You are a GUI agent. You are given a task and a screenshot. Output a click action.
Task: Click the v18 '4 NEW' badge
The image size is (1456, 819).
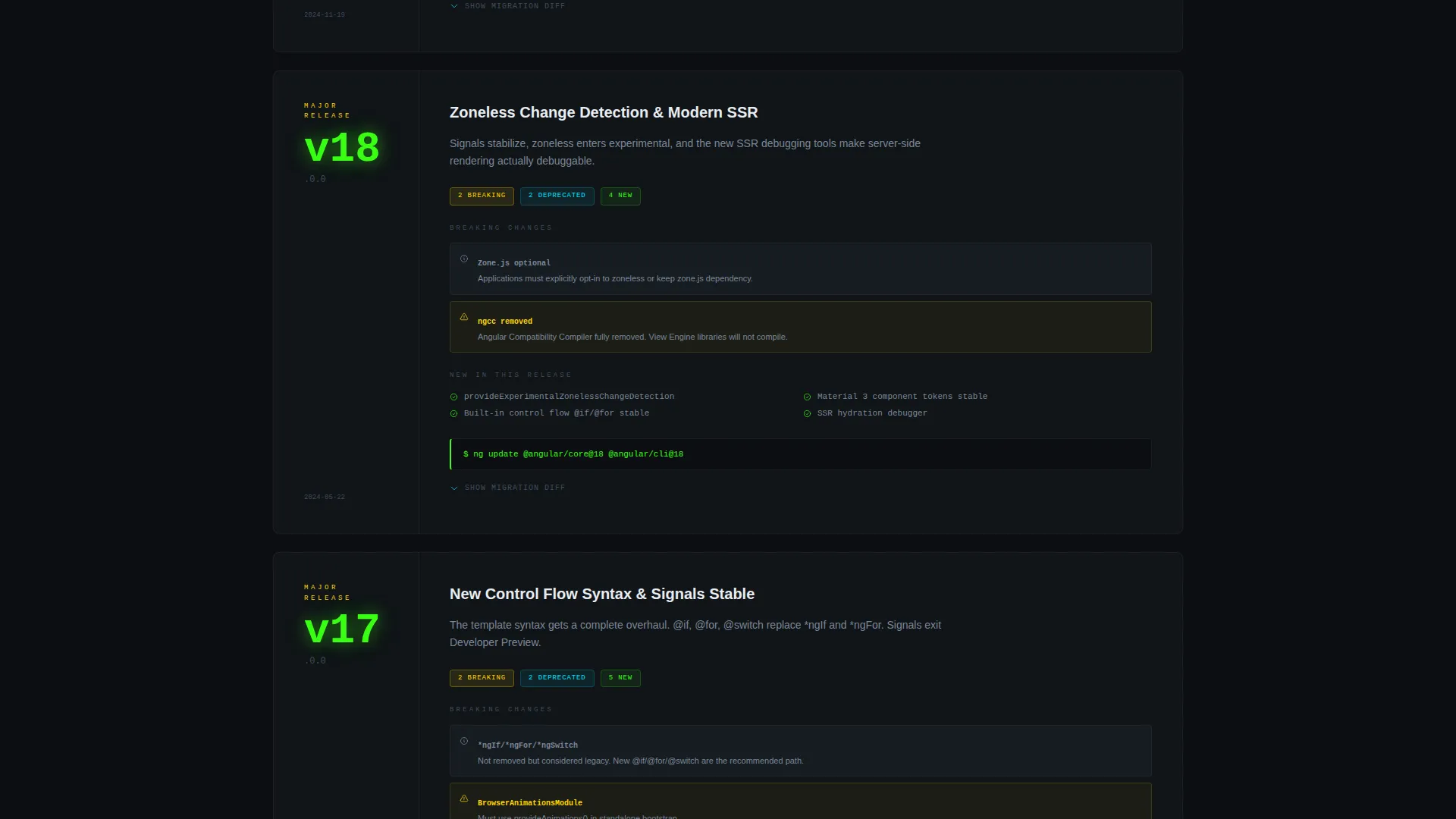620,196
